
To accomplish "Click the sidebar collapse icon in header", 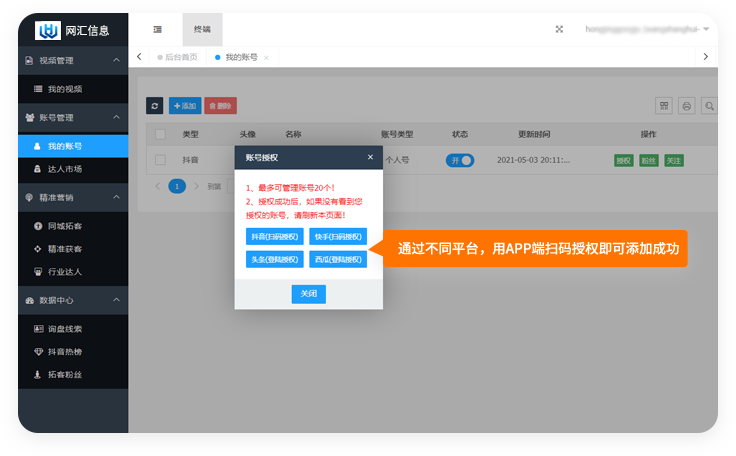I will coord(157,29).
